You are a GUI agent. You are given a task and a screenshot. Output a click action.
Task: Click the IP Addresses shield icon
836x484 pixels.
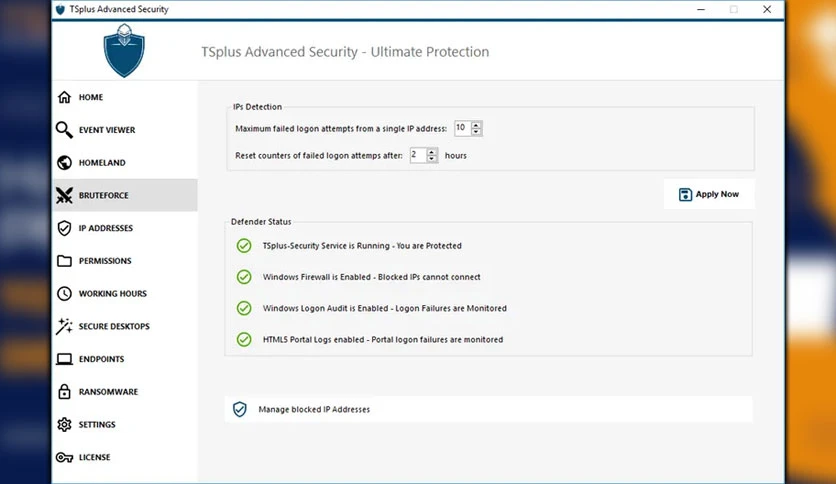pos(65,228)
